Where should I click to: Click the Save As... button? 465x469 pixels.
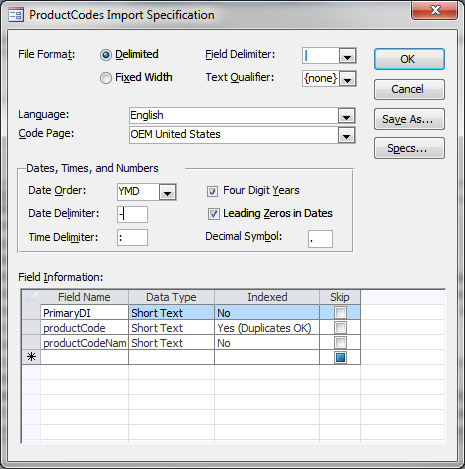(409, 119)
